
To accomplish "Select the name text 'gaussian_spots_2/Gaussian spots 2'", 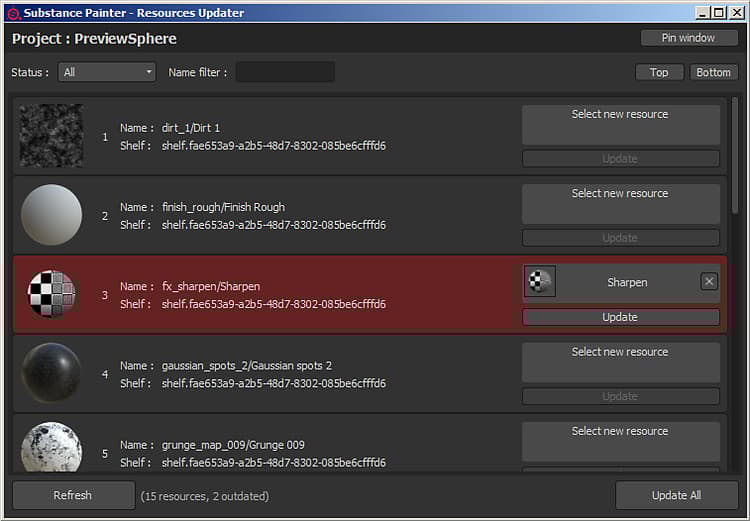I will pos(247,366).
